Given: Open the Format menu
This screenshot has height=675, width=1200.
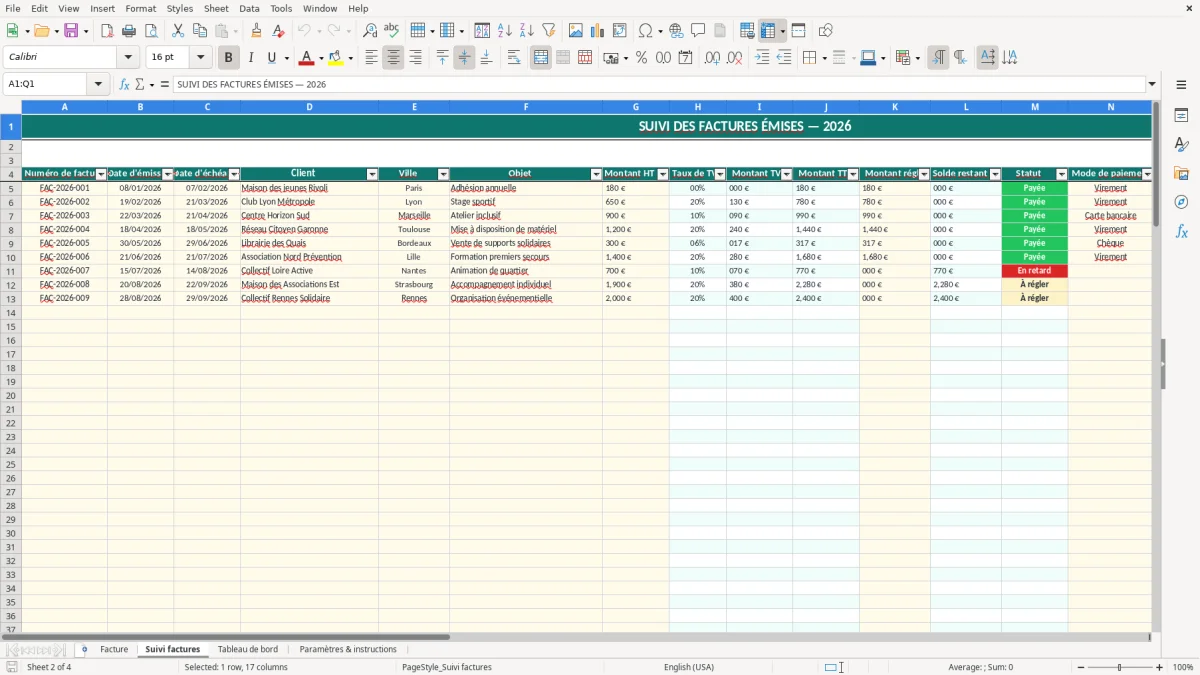Looking at the screenshot, I should coord(140,8).
